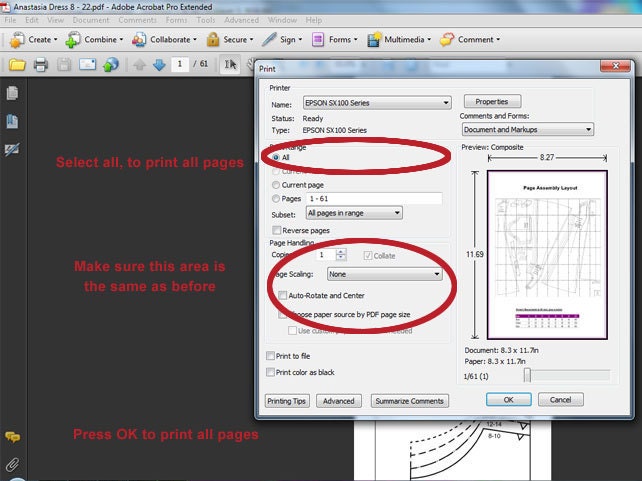Click the Combine files icon
The width and height of the screenshot is (642, 481).
pyautogui.click(x=73, y=40)
